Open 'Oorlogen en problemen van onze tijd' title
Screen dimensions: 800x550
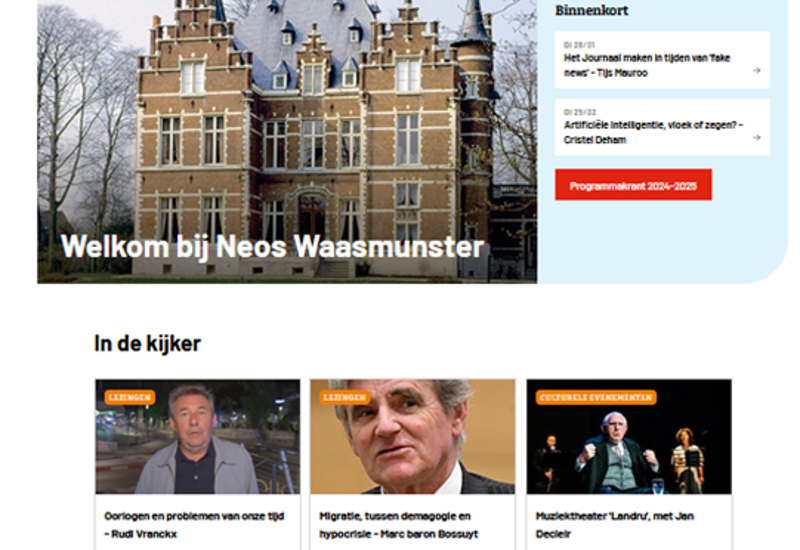pyautogui.click(x=194, y=525)
